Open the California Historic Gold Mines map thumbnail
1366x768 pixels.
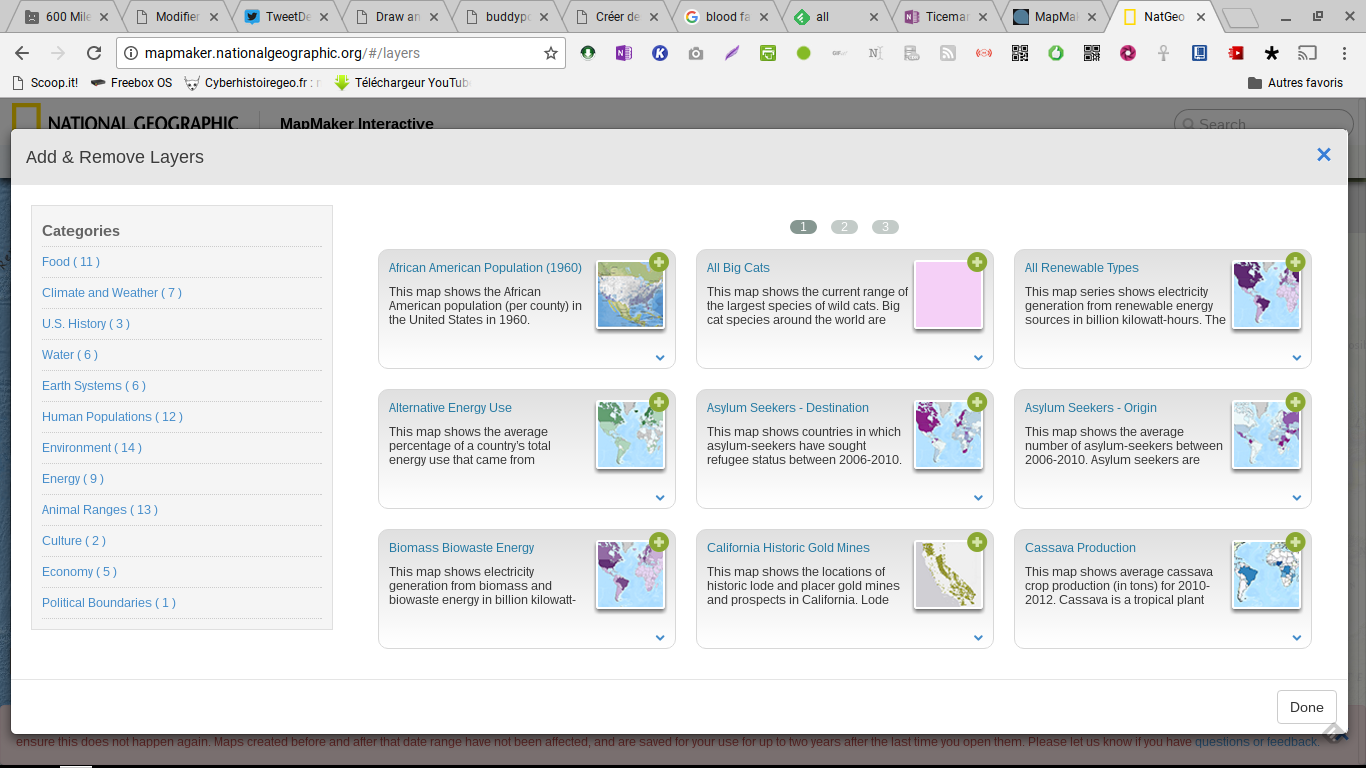click(x=948, y=575)
